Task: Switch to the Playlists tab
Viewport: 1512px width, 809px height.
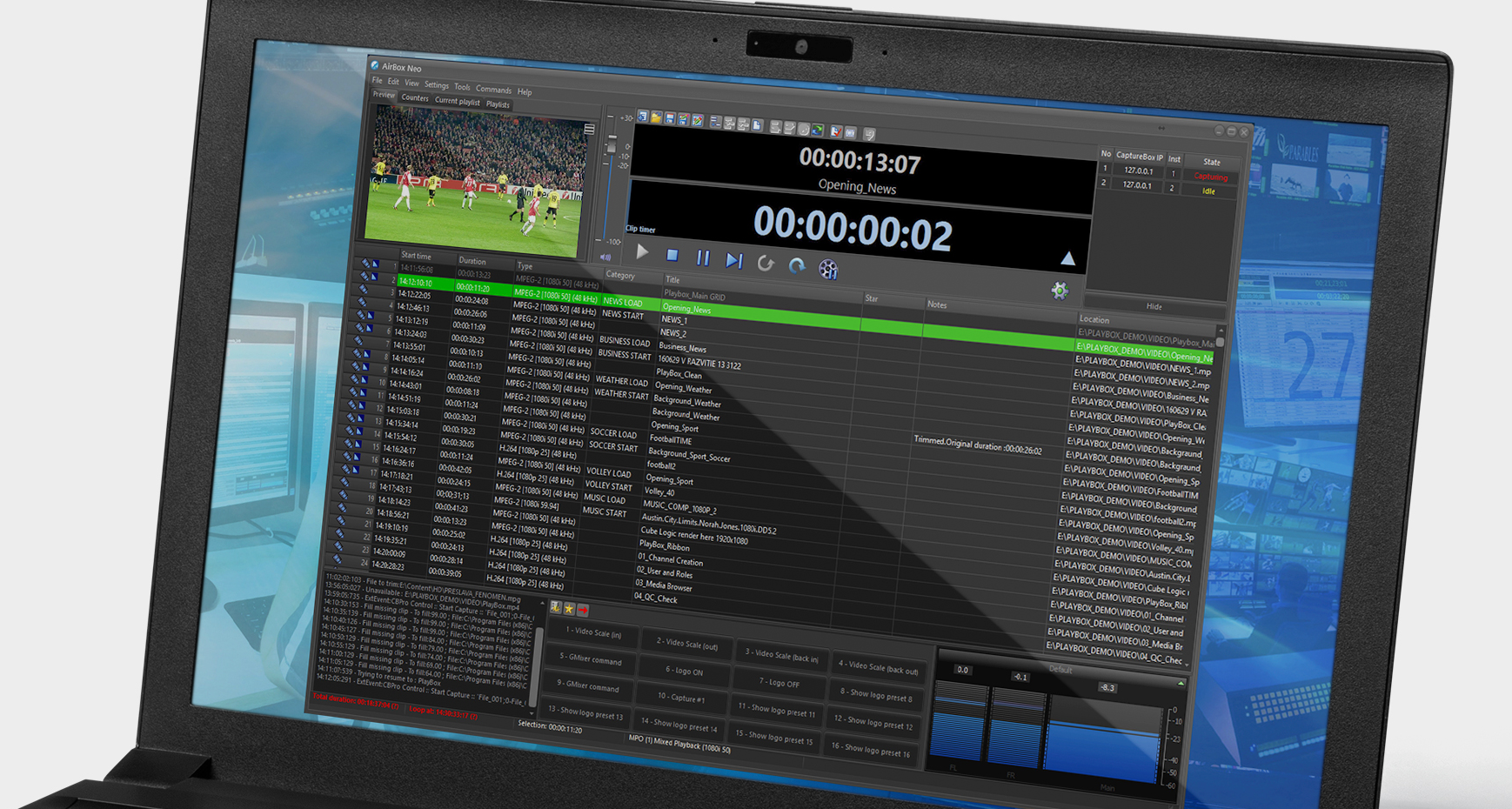Action: 498,104
